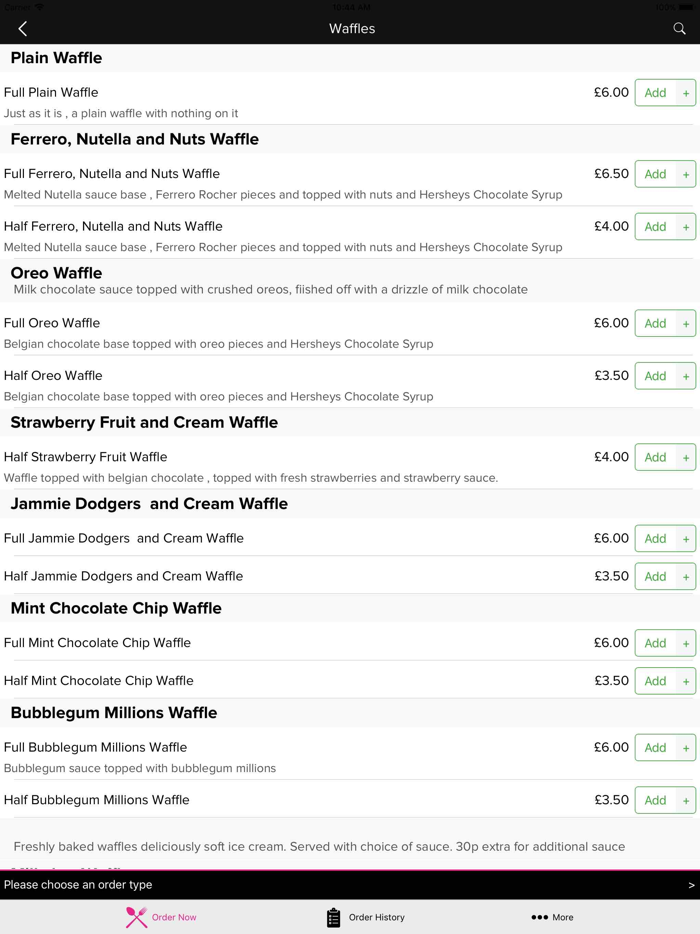Image resolution: width=700 pixels, height=934 pixels.
Task: Select the Full Bubblegum Millions Waffle item name
Action: pos(96,747)
